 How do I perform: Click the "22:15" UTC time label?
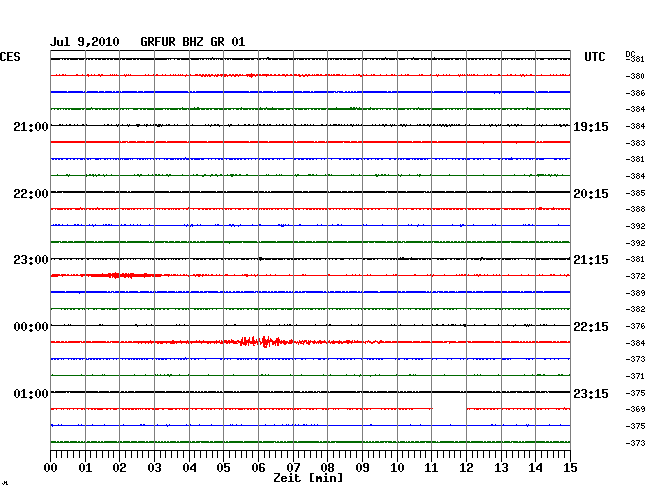[x=591, y=327]
